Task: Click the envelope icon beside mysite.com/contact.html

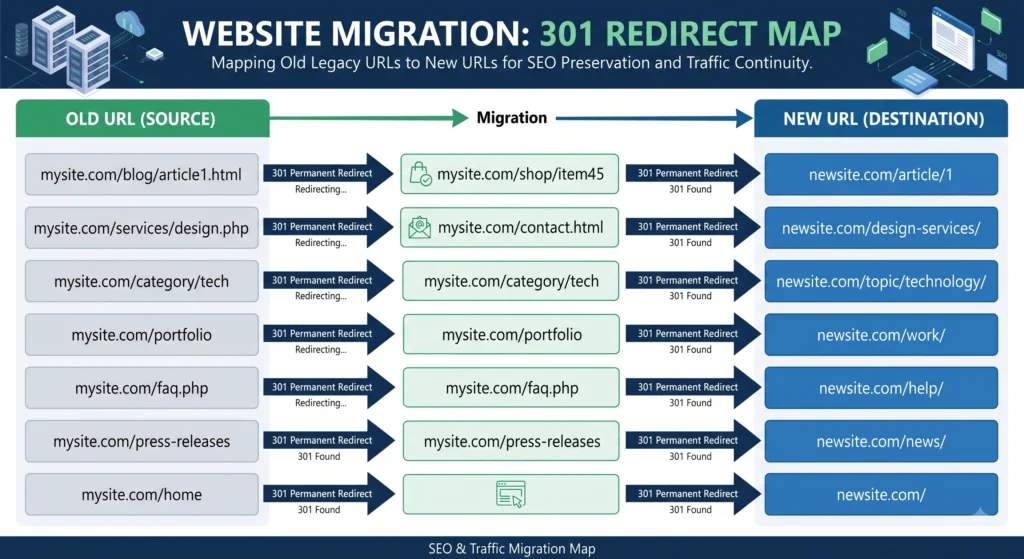Action: [420, 228]
